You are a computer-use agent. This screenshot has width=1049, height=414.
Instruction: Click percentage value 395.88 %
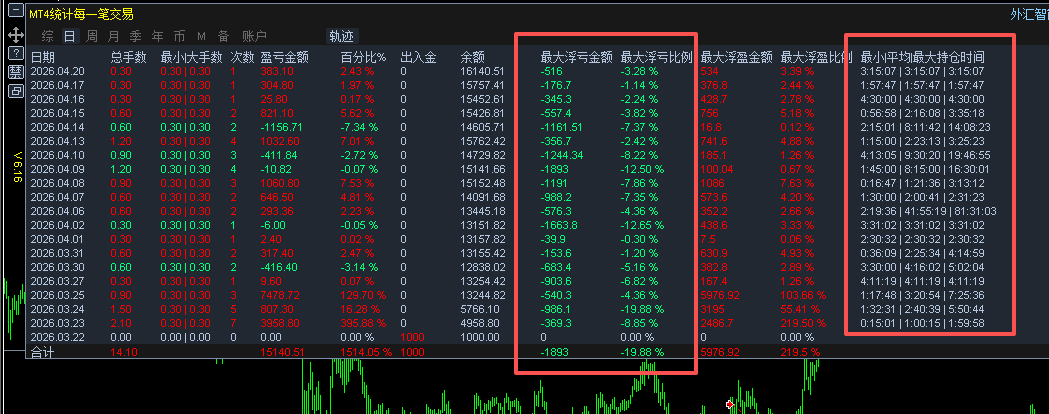point(364,324)
